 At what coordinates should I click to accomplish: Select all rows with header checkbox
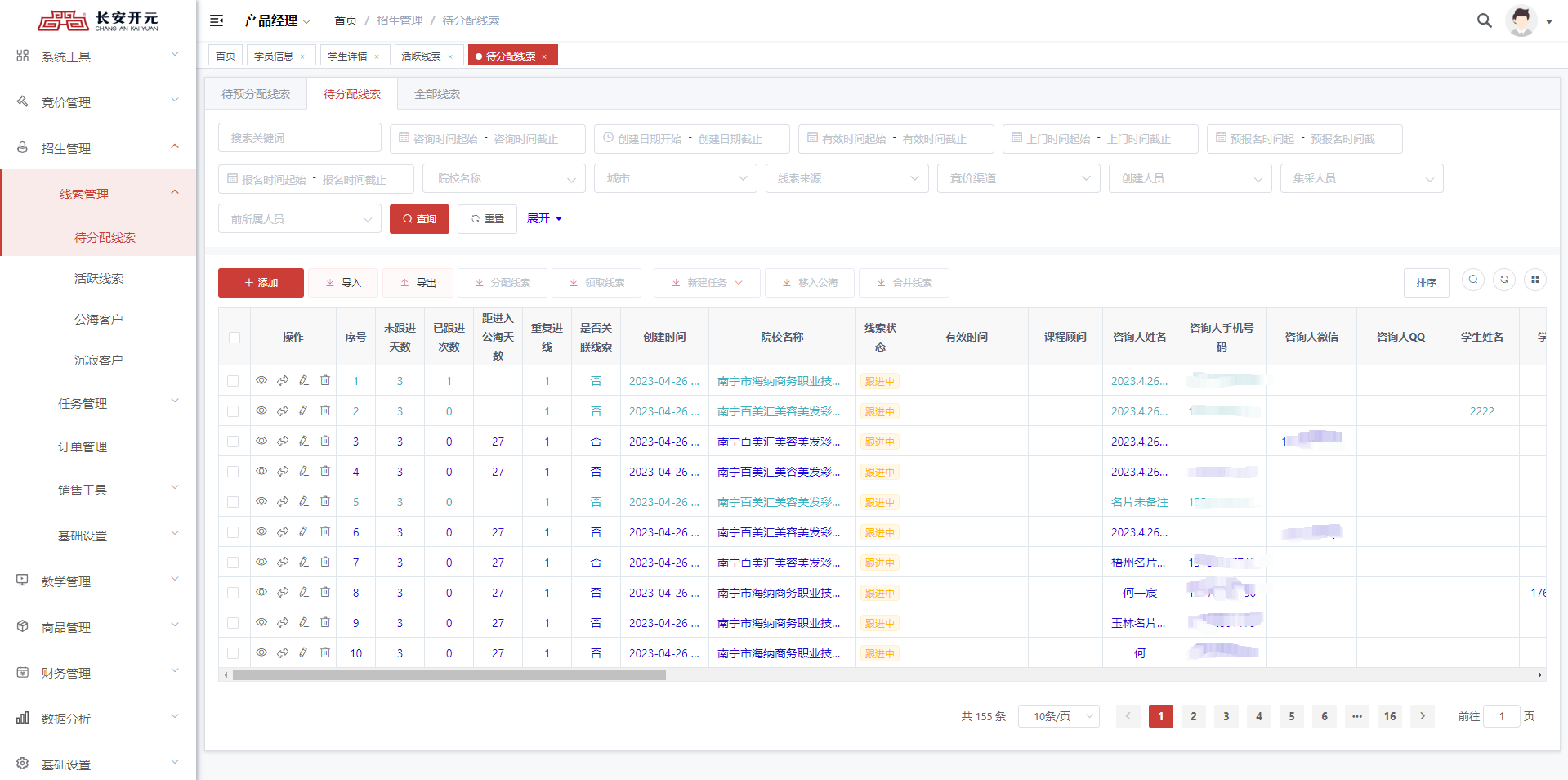click(235, 337)
